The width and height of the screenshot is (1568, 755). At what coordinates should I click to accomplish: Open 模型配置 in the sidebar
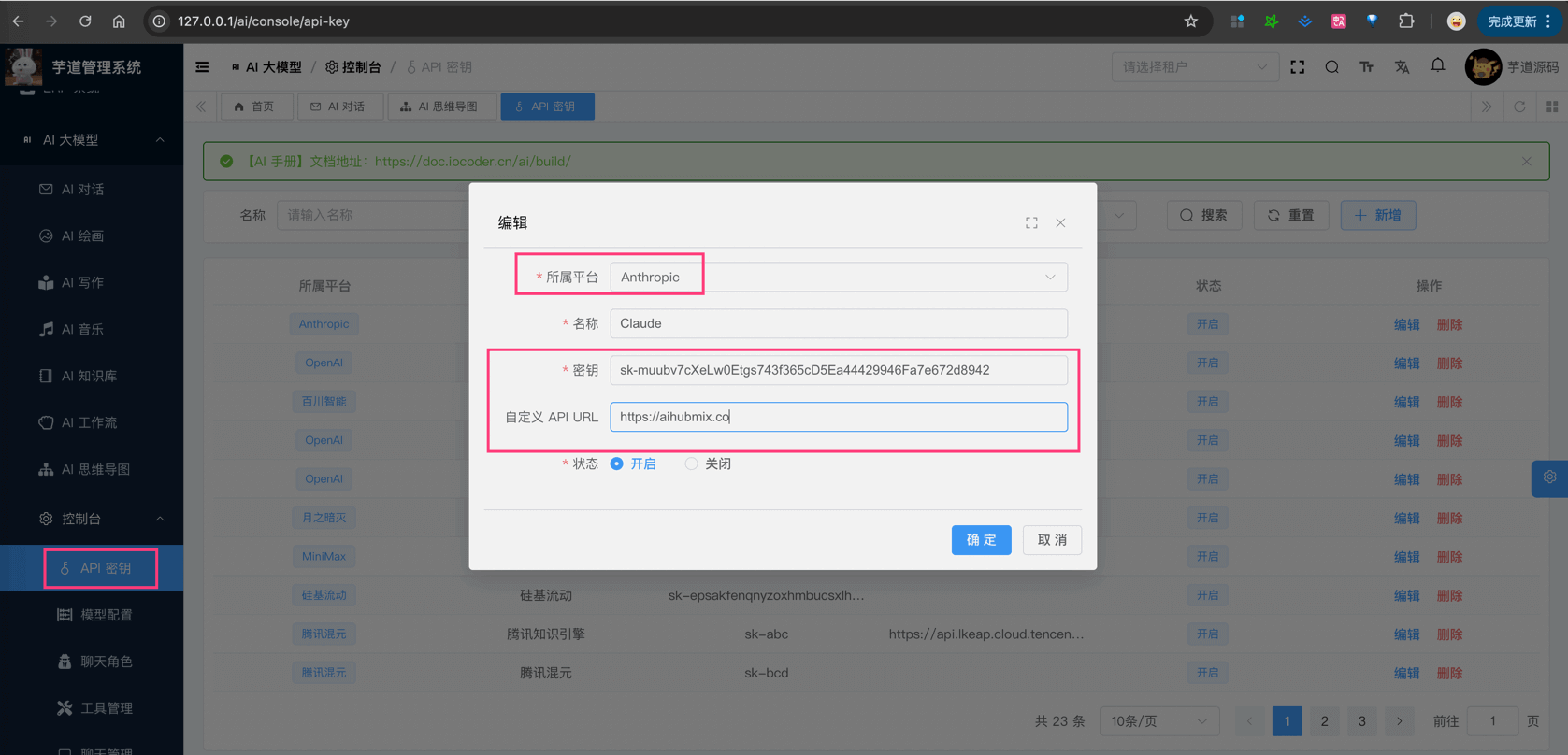[x=106, y=615]
